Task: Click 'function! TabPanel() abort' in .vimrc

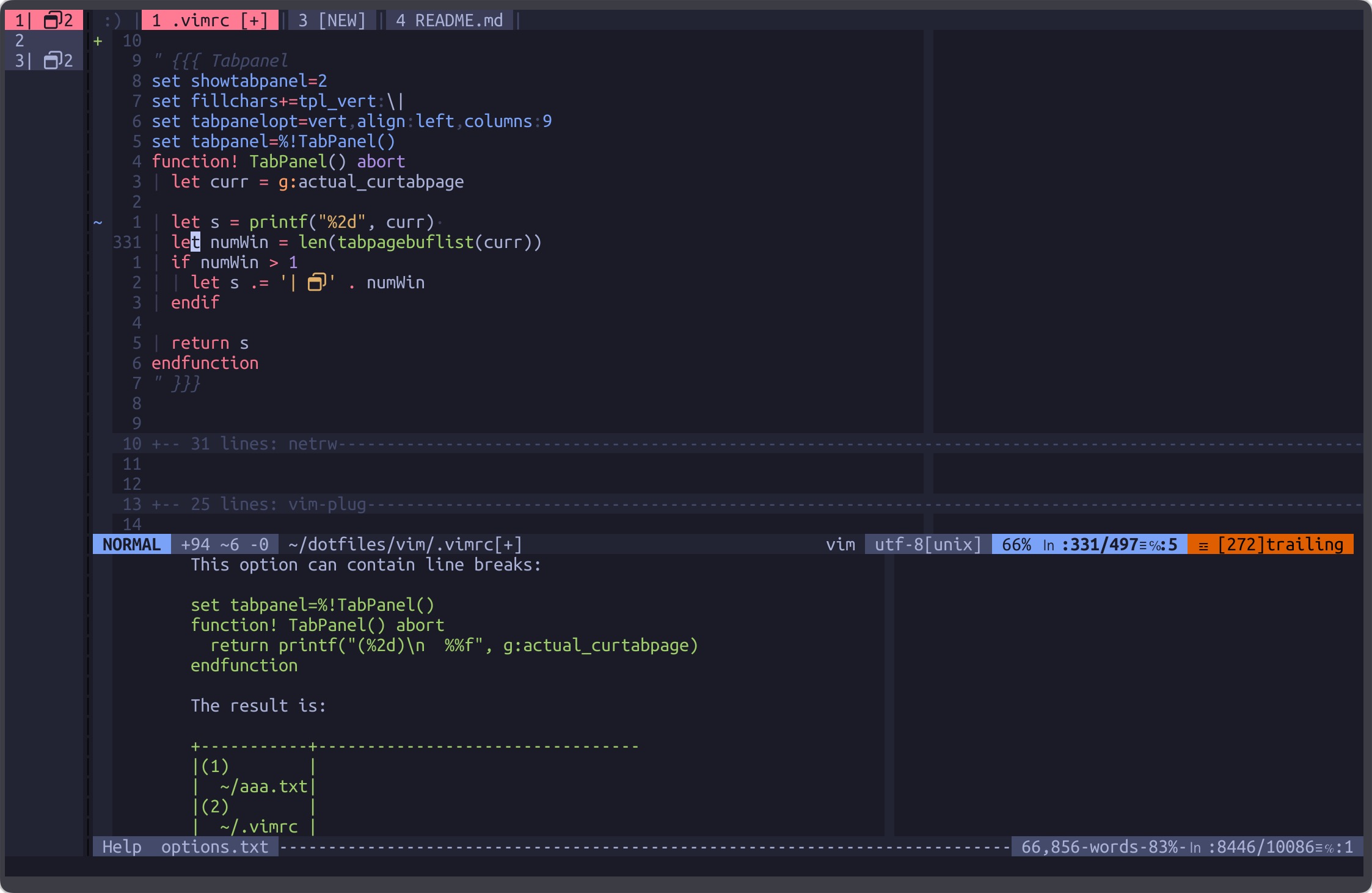Action: tap(279, 161)
